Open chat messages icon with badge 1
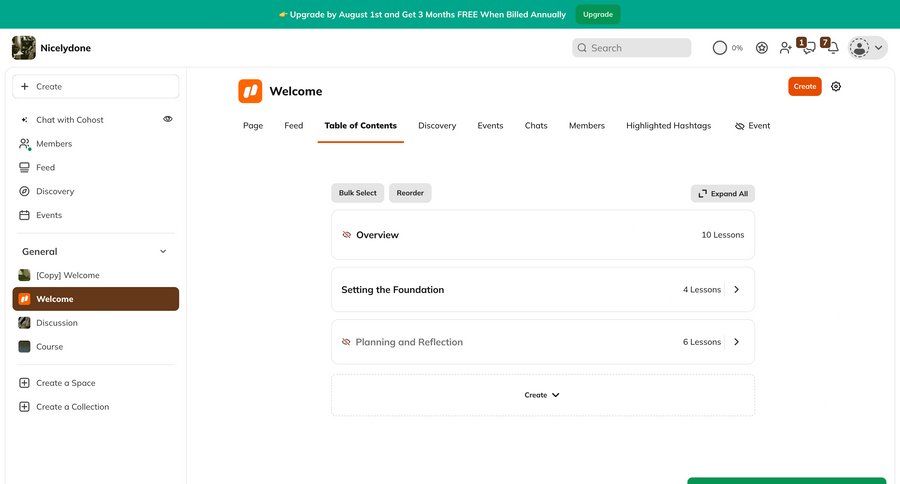The width and height of the screenshot is (900, 484). pyautogui.click(x=807, y=47)
